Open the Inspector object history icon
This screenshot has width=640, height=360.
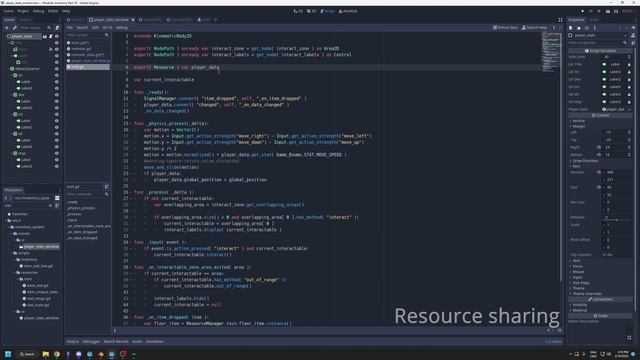pyautogui.click(x=633, y=28)
